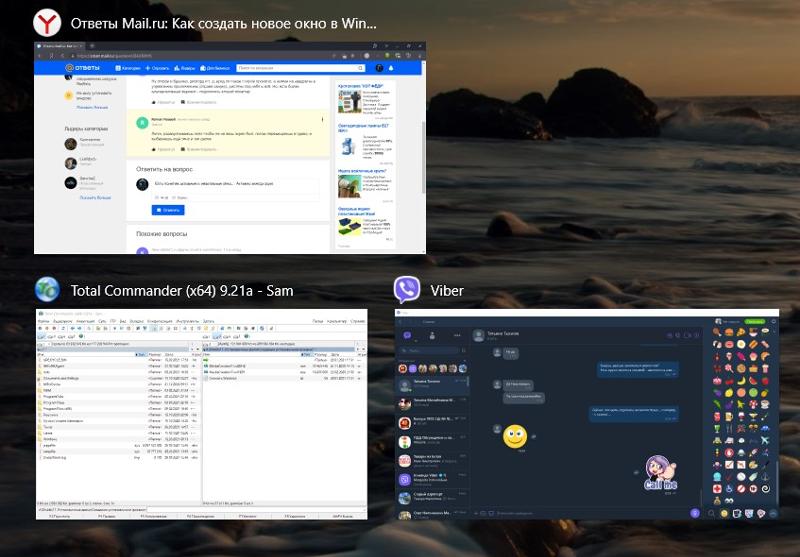Click the Viber chat list search field
The image size is (800, 557).
[430, 350]
